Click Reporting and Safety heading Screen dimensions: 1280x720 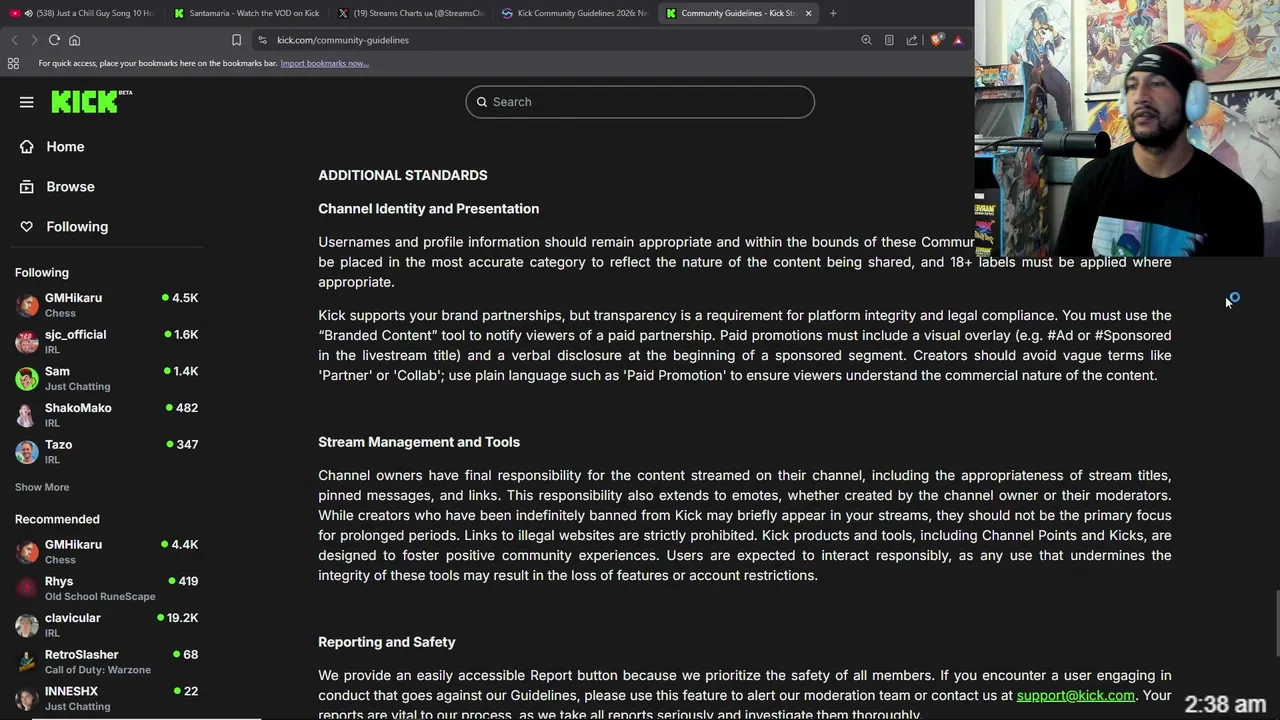pos(386,642)
